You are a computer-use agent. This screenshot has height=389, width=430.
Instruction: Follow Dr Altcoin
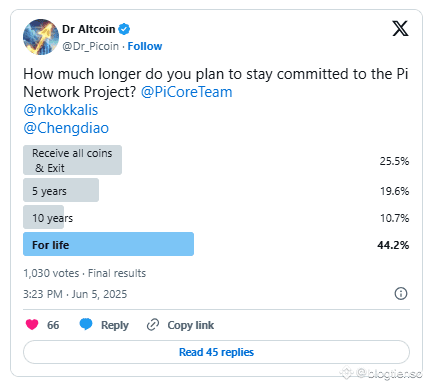coord(145,46)
